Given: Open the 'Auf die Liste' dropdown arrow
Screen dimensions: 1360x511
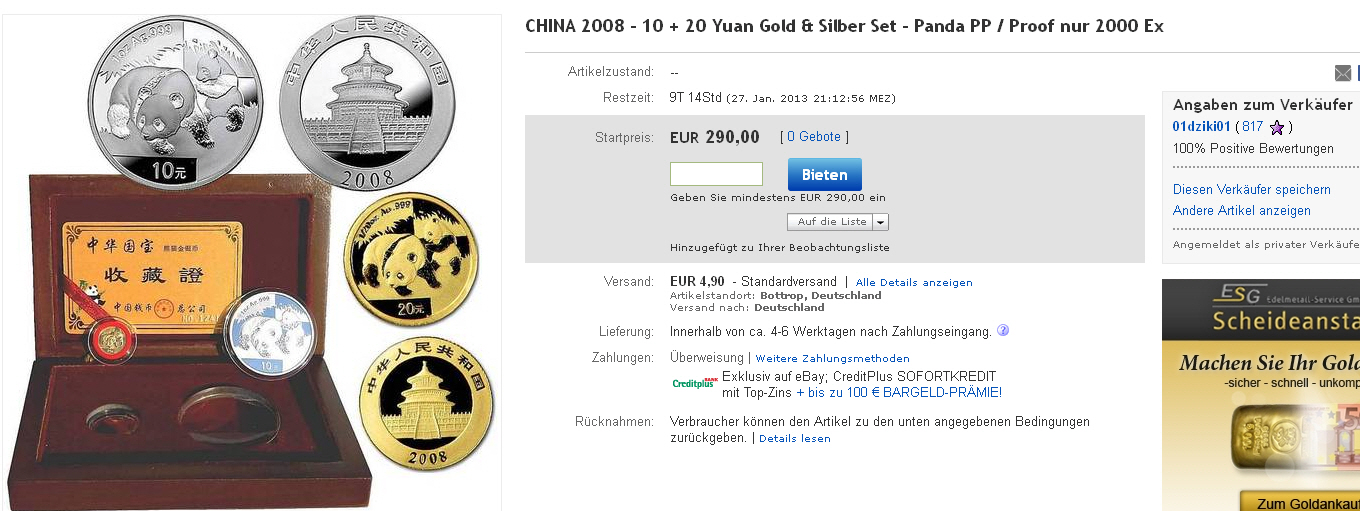Looking at the screenshot, I should (880, 222).
